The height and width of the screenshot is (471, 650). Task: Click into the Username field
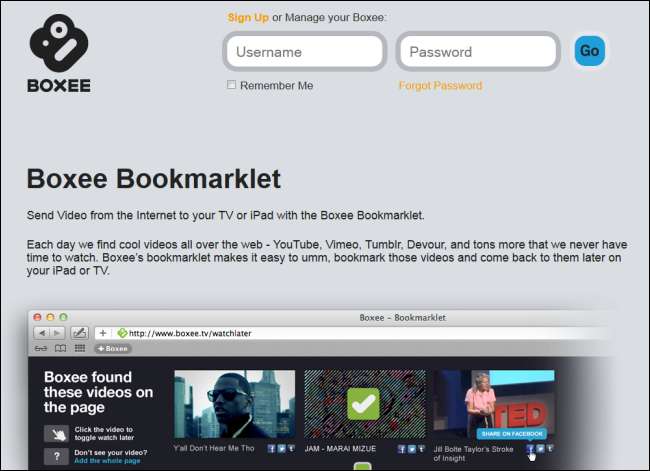pyautogui.click(x=305, y=52)
